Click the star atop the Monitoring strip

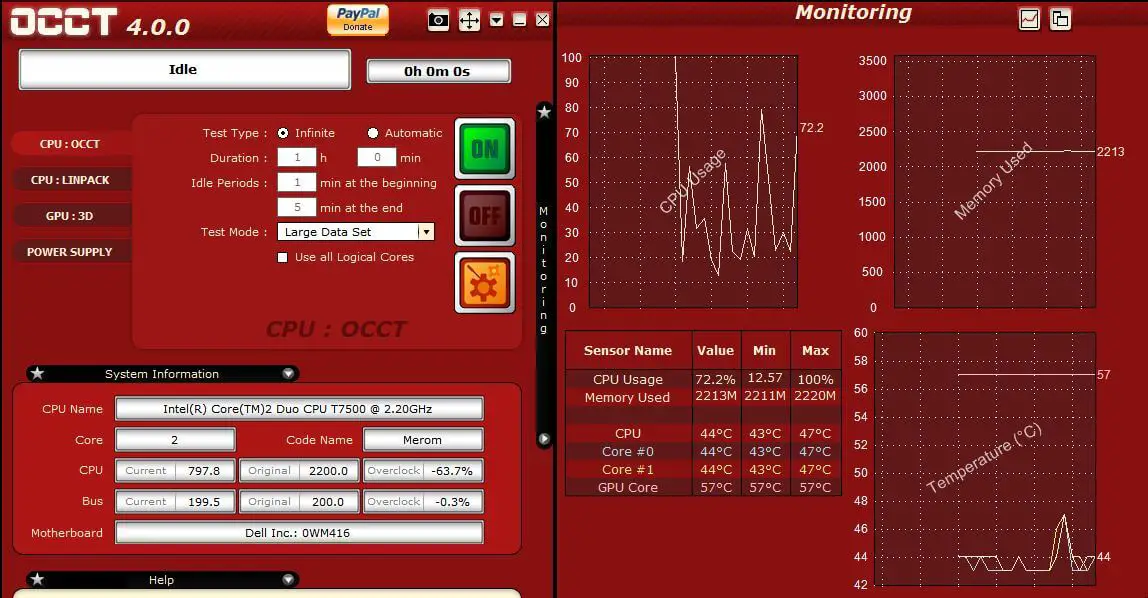tap(544, 112)
